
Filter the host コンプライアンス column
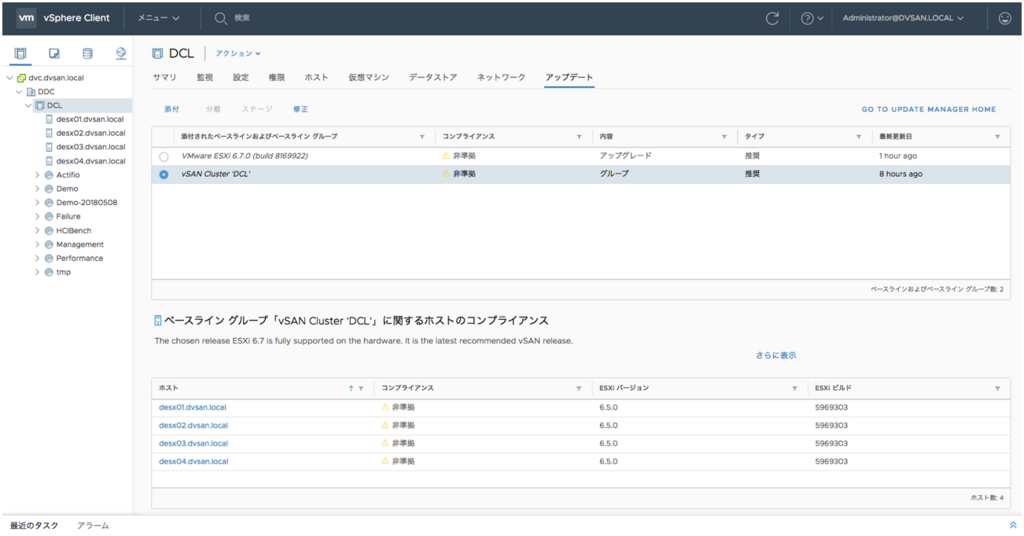(579, 388)
